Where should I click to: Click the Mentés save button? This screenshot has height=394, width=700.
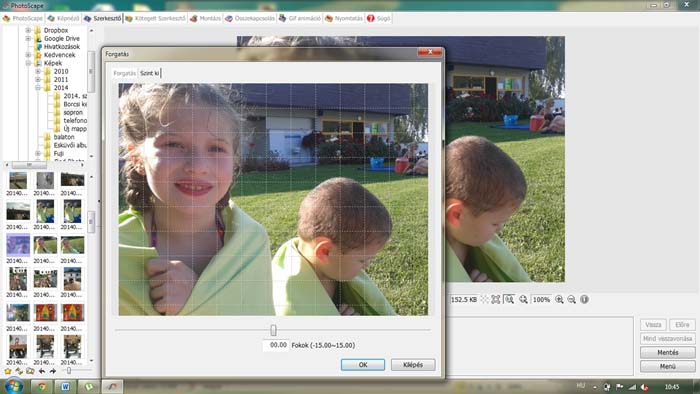667,353
